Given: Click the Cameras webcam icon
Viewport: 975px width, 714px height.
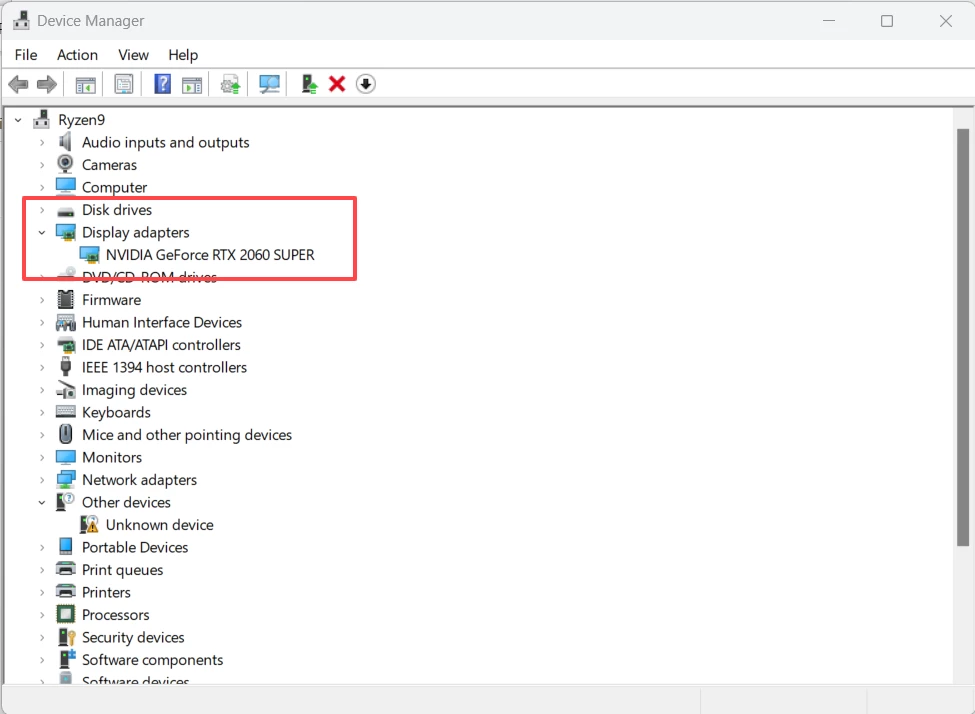Looking at the screenshot, I should pyautogui.click(x=65, y=164).
